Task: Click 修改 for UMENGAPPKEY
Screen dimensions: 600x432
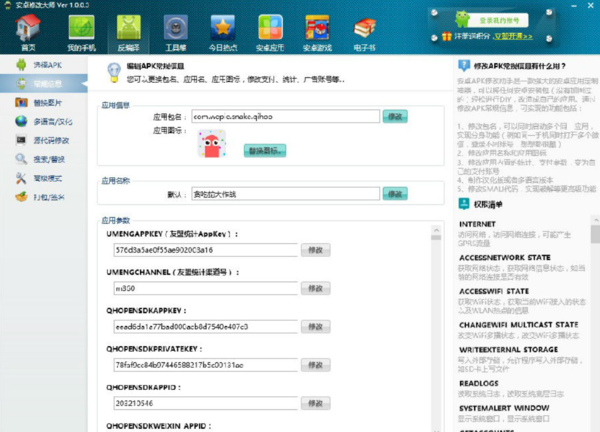Action: click(x=315, y=250)
